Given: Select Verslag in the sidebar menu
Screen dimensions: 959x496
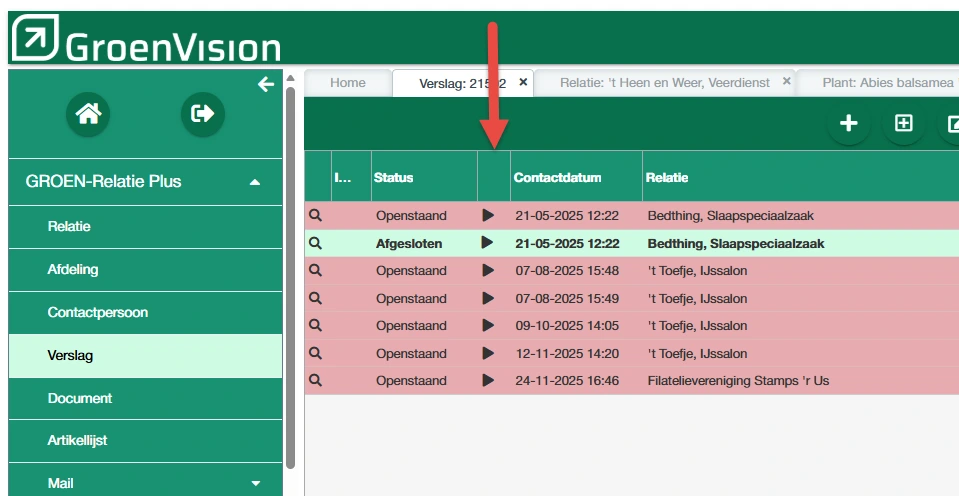Looking at the screenshot, I should (146, 355).
